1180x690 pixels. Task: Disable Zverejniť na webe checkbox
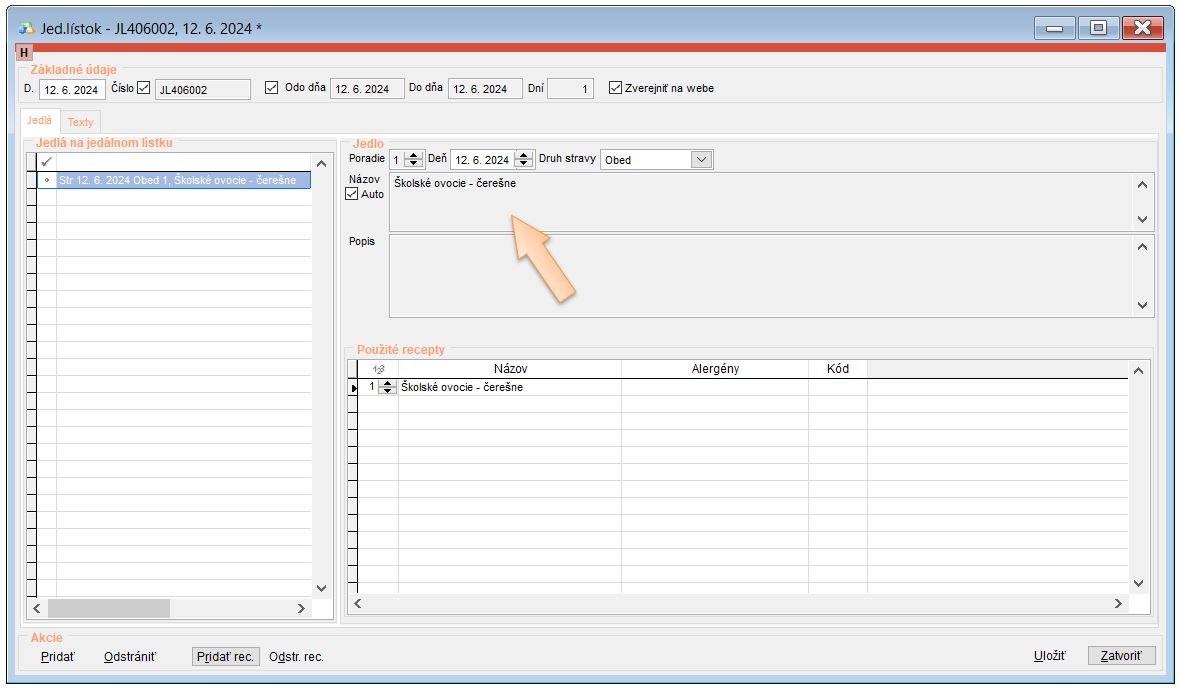tap(615, 88)
